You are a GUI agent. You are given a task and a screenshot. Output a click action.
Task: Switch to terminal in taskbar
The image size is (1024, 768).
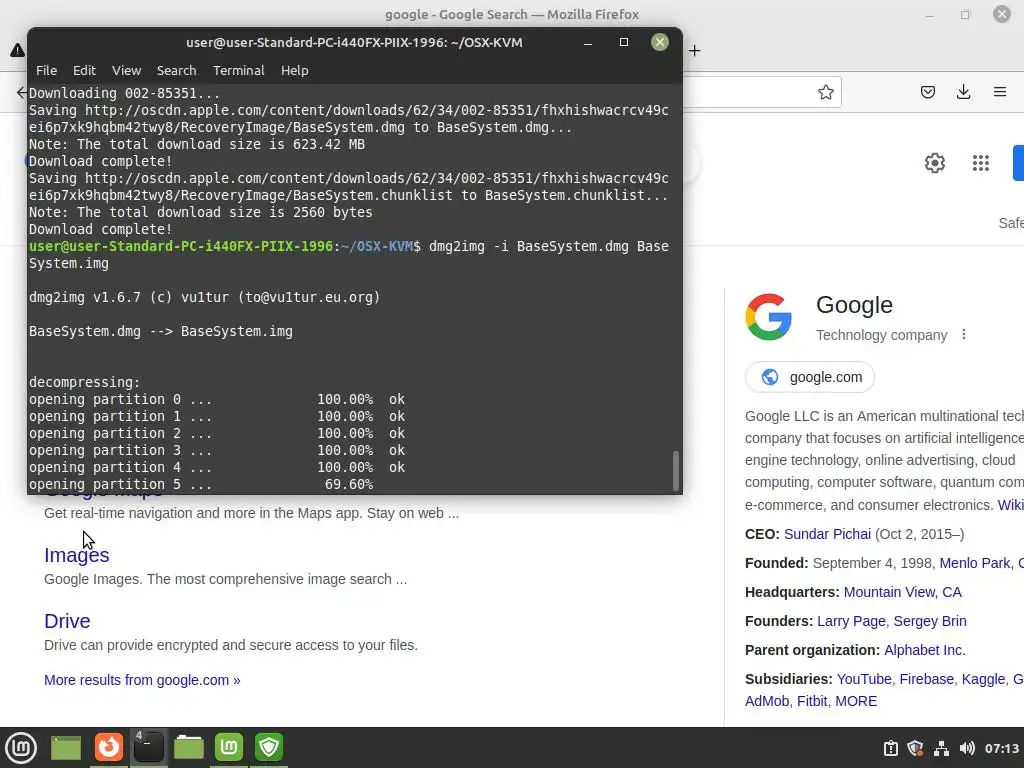click(x=149, y=747)
